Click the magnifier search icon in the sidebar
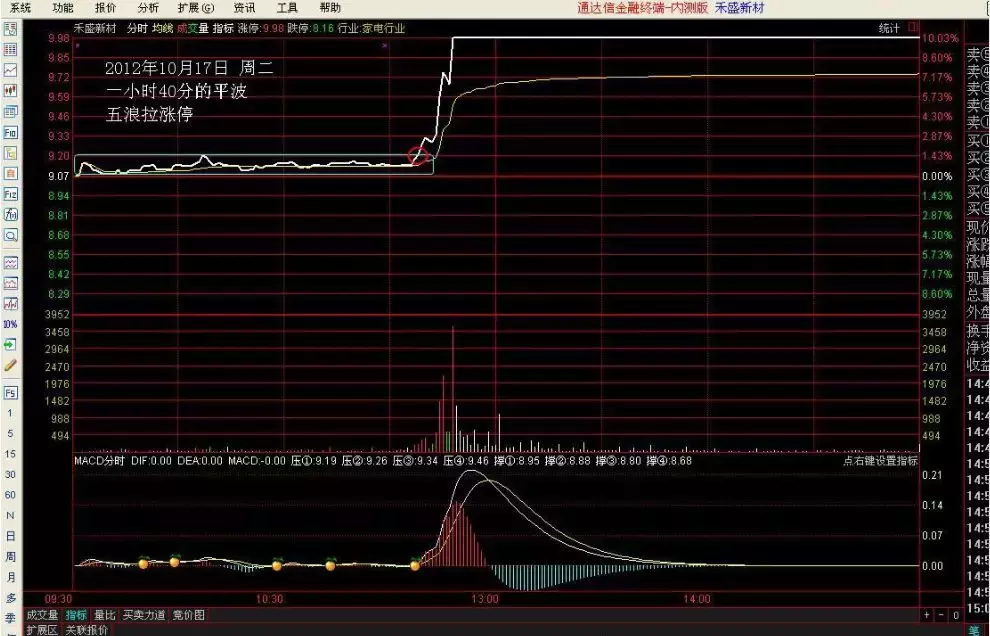This screenshot has height=636, width=990. tap(11, 236)
